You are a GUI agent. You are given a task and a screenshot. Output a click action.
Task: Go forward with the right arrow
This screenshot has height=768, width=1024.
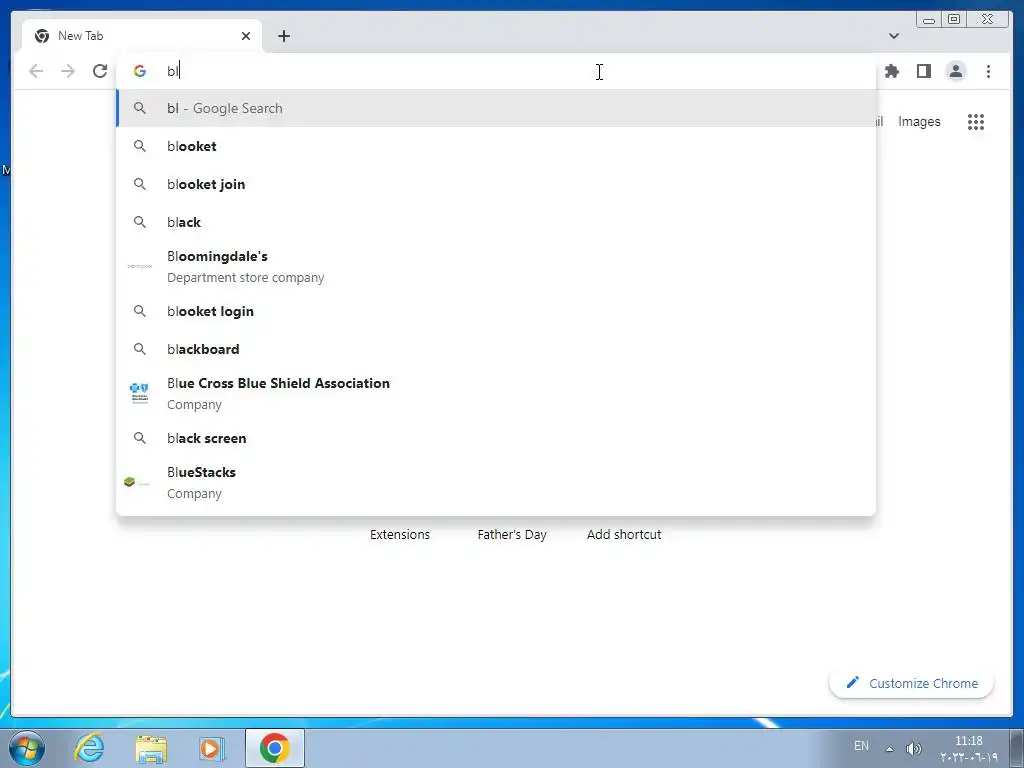tap(68, 71)
